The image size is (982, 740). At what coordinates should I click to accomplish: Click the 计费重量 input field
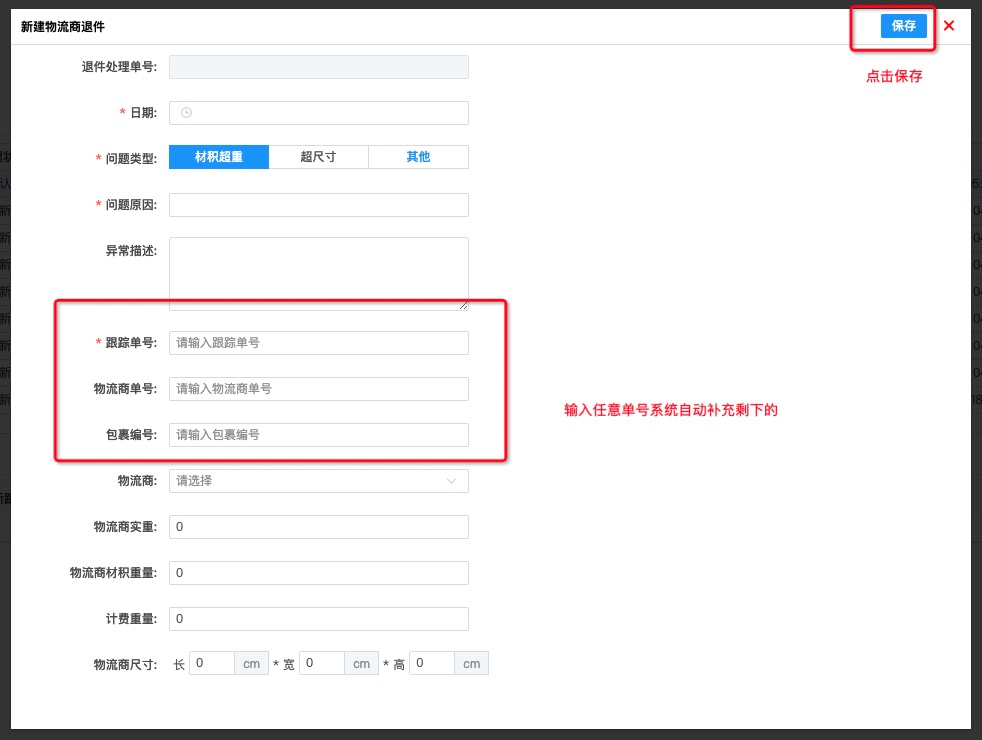pos(319,619)
